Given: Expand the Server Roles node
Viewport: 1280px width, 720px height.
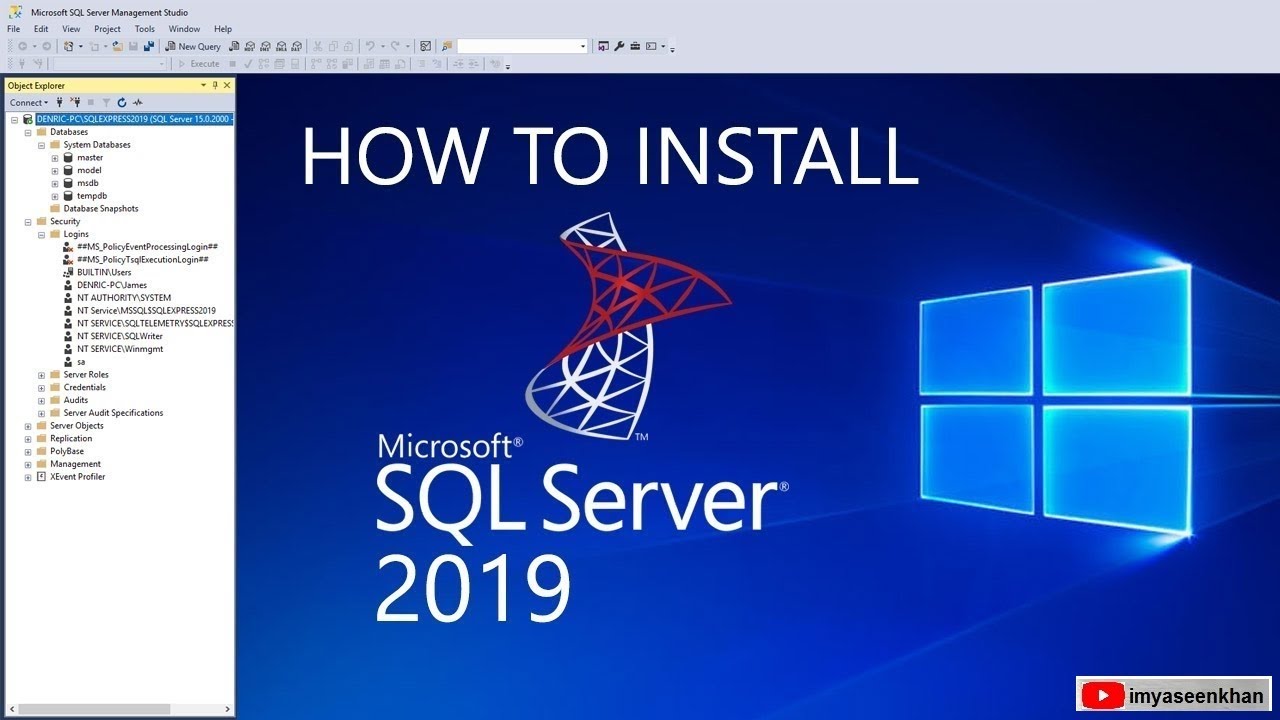Looking at the screenshot, I should (x=42, y=375).
